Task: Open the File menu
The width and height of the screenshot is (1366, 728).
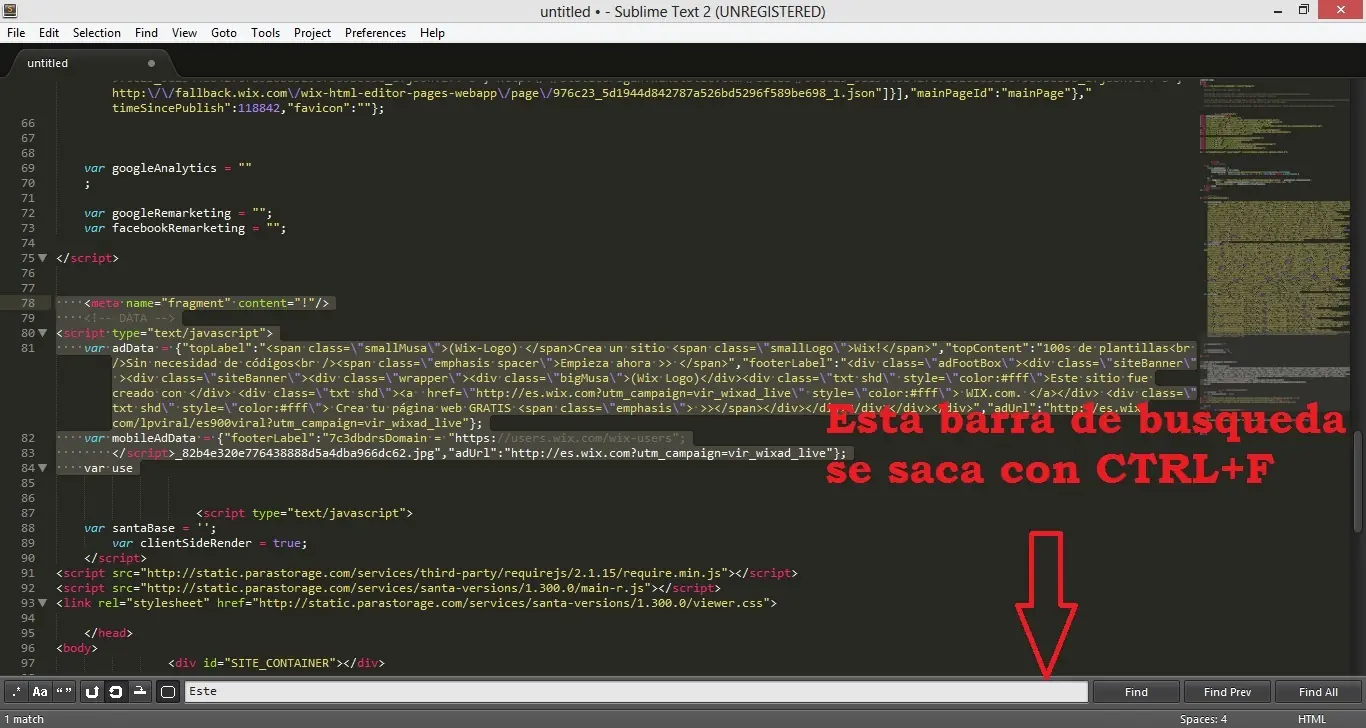Action: [x=16, y=33]
